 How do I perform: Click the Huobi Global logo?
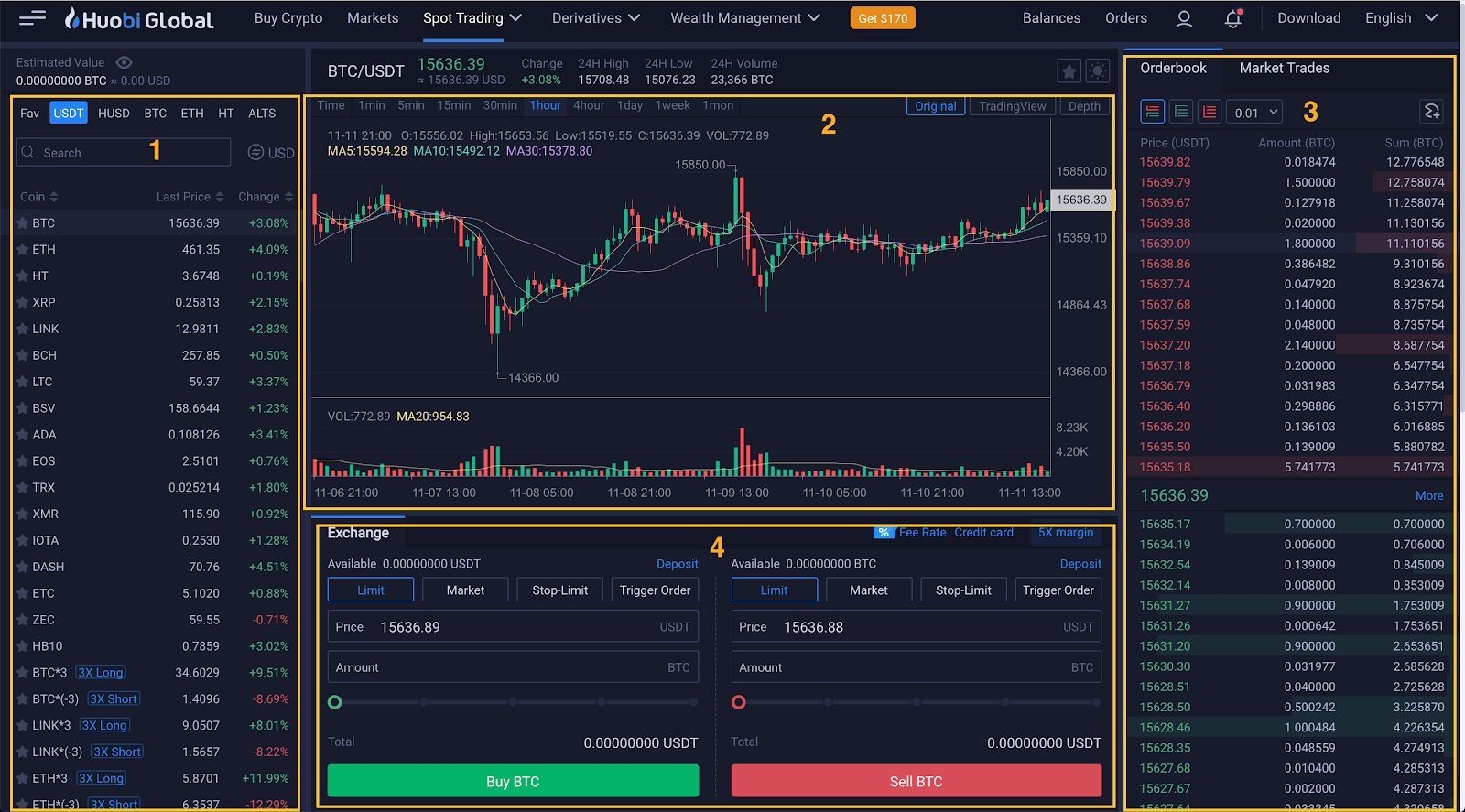click(139, 18)
